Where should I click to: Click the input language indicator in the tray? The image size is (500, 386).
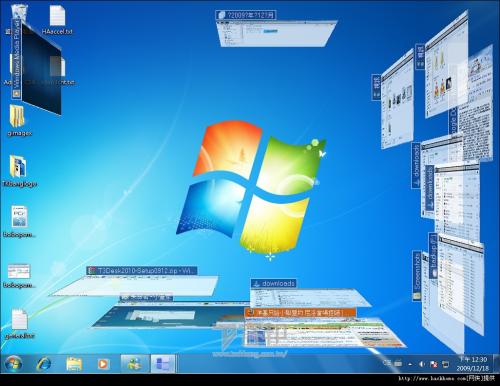coord(387,364)
